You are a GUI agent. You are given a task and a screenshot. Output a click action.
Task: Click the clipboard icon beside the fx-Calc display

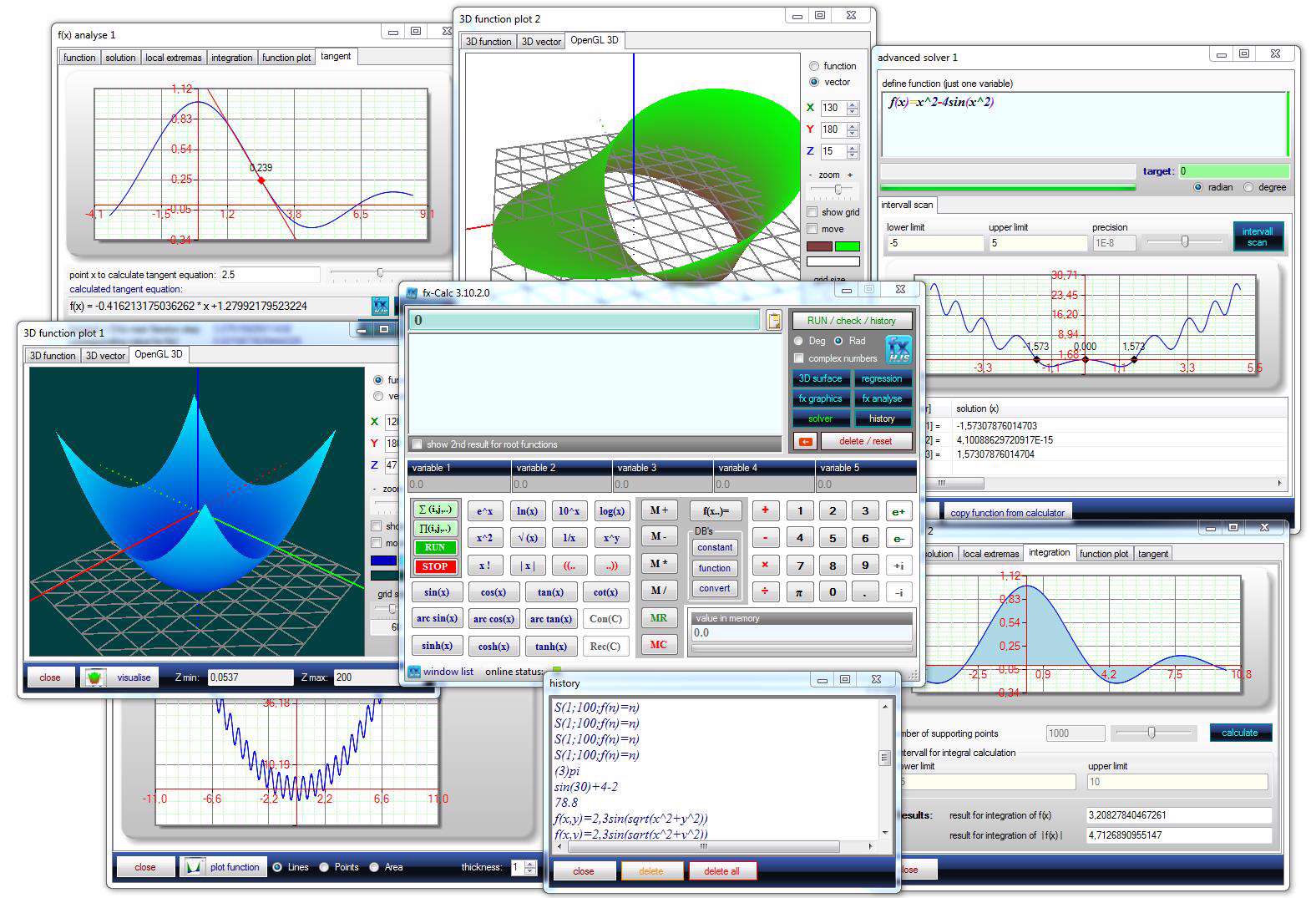click(774, 321)
